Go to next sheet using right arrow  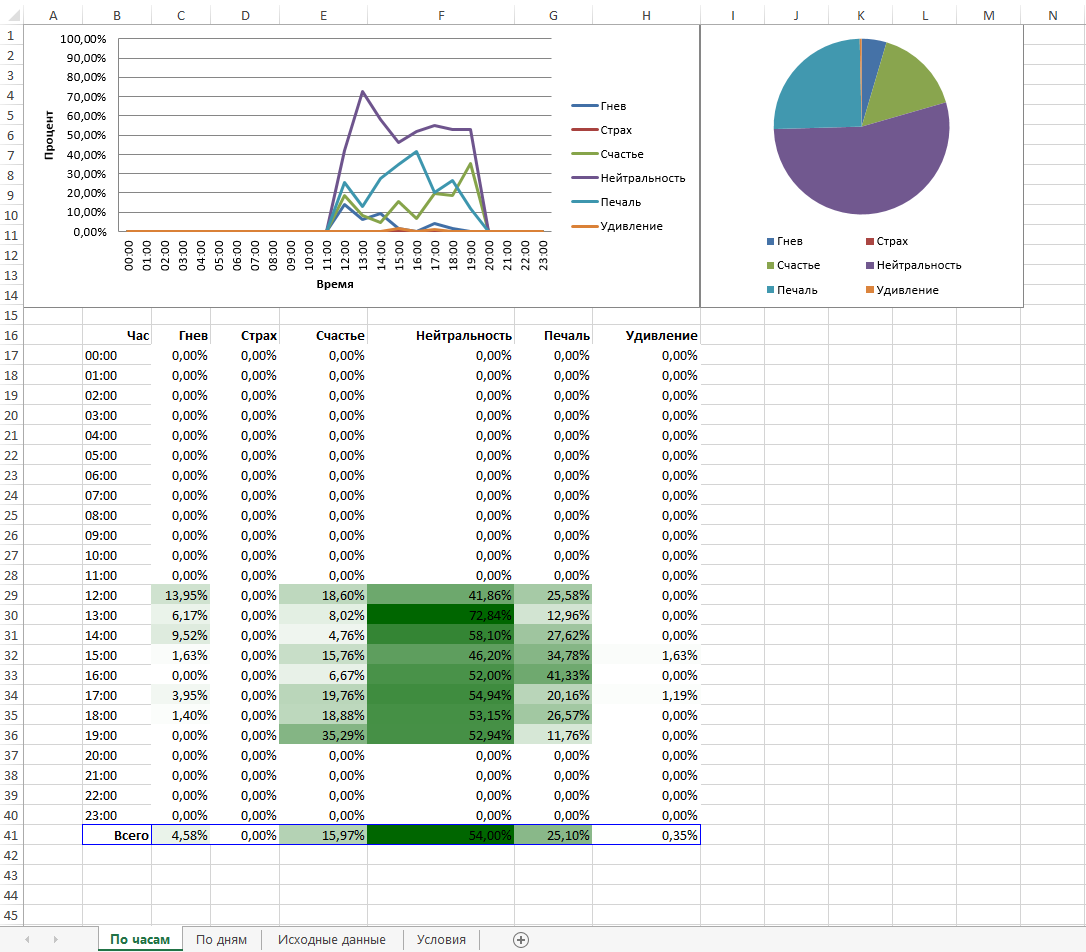55,940
